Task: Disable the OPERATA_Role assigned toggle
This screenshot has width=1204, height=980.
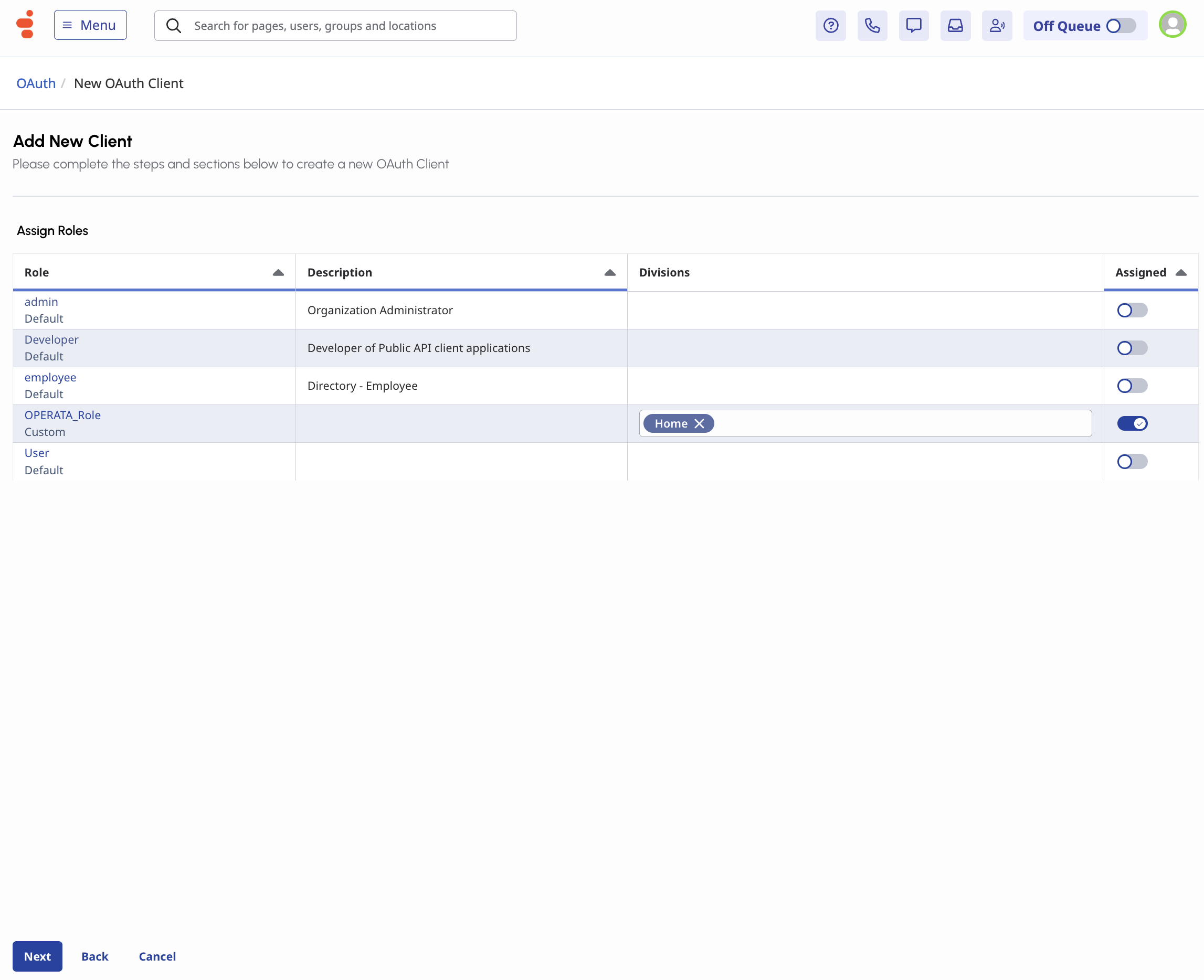Action: click(1132, 423)
